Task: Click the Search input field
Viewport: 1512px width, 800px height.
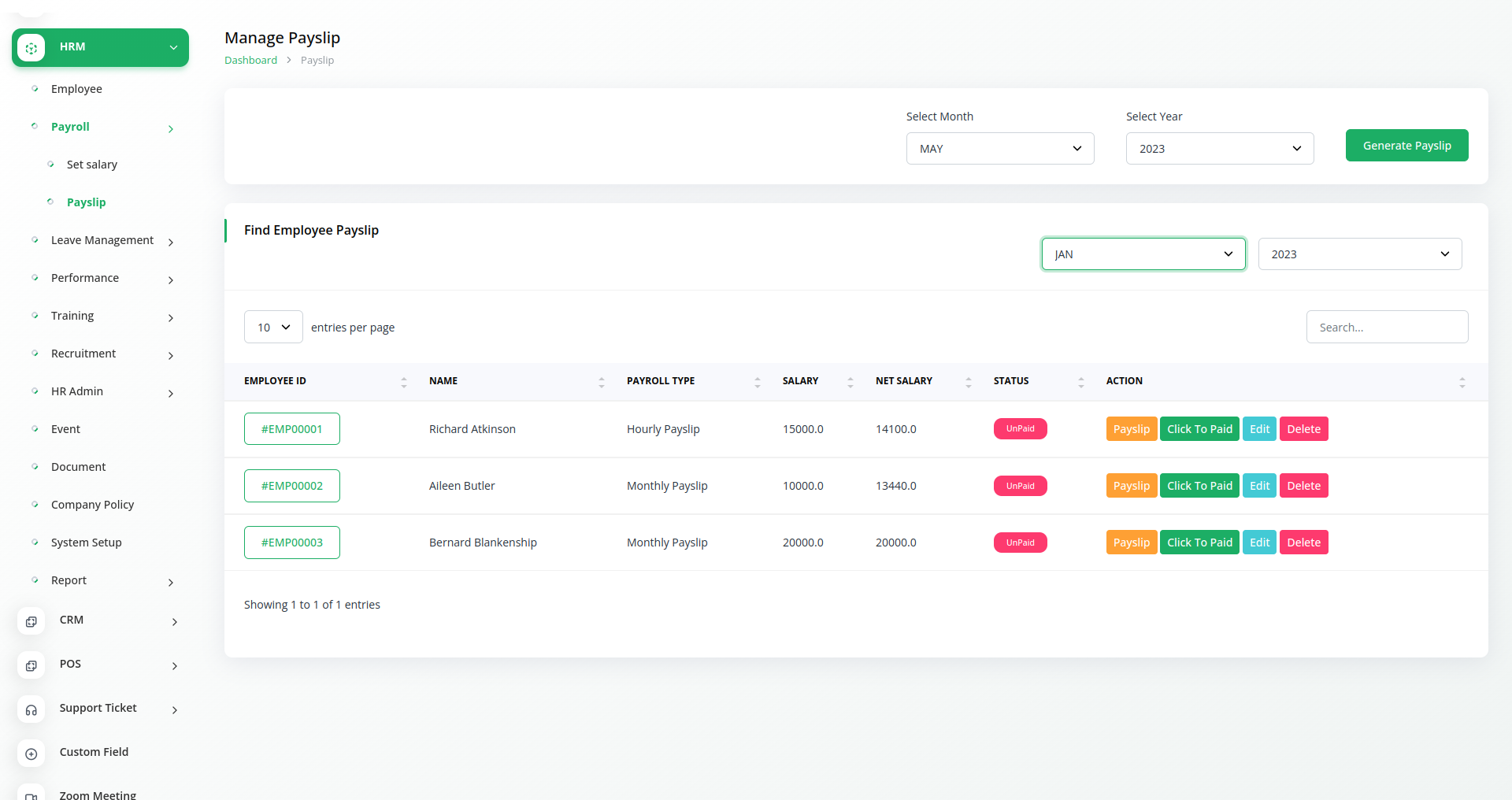Action: click(1387, 327)
